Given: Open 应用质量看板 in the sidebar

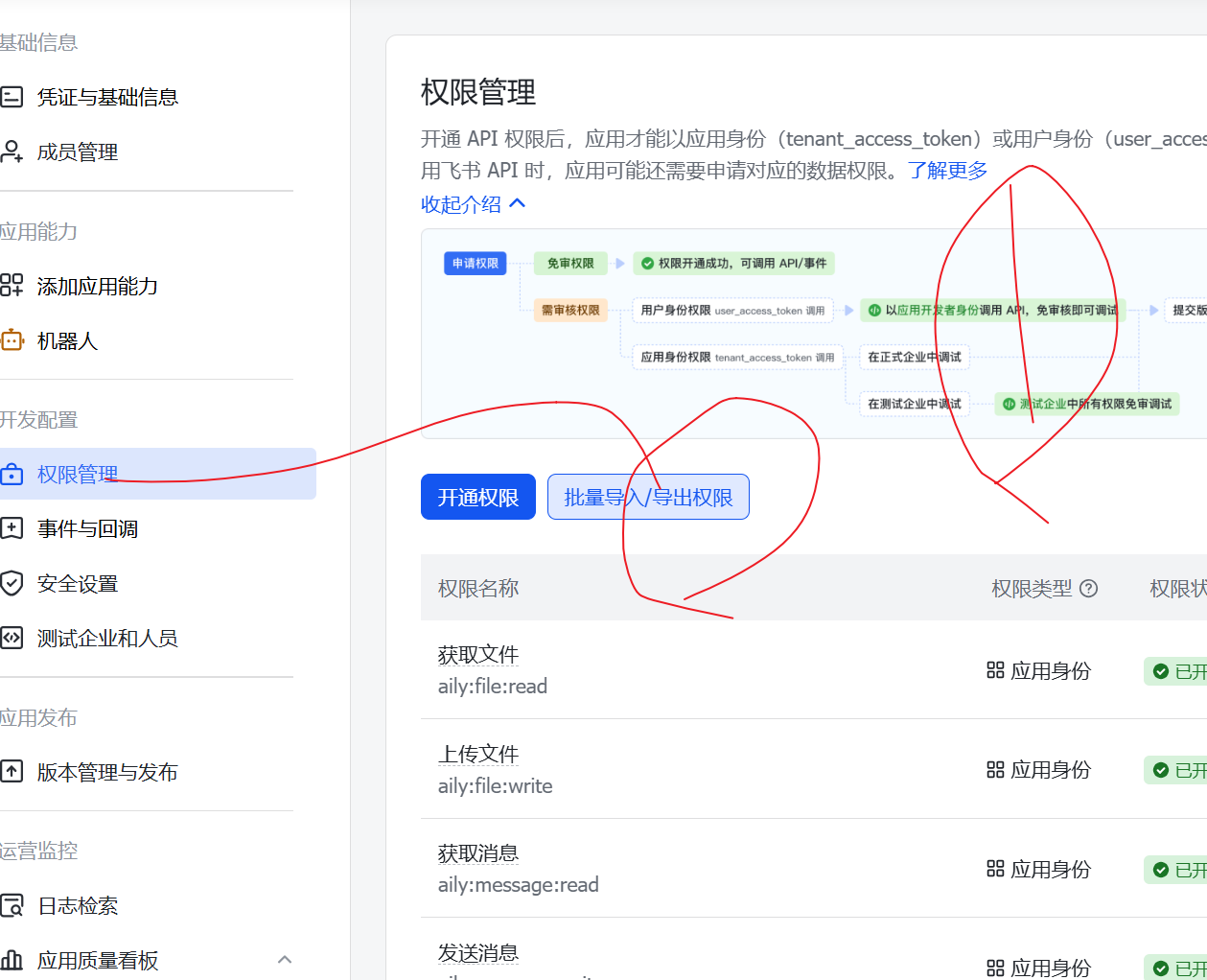Looking at the screenshot, I should click(98, 960).
